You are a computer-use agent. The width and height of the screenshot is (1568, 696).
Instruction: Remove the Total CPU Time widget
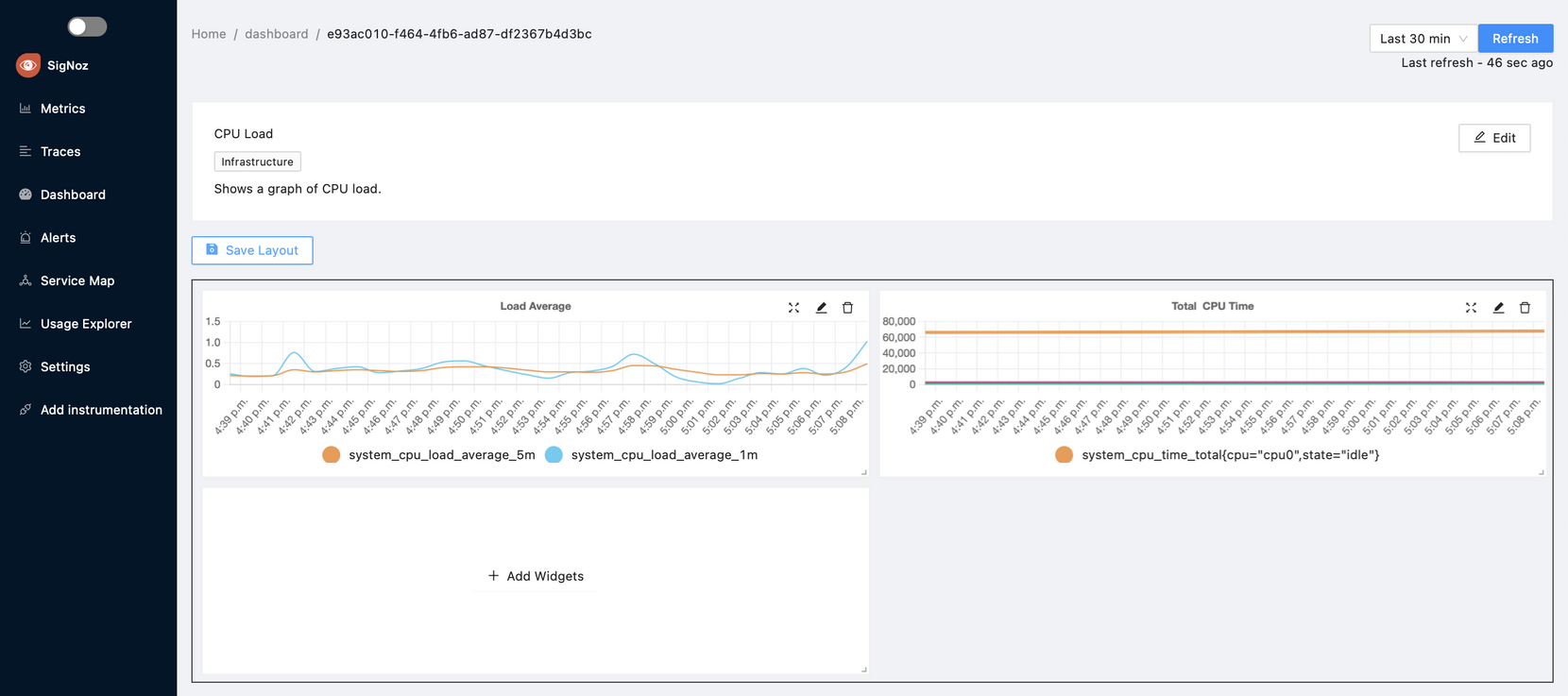pyautogui.click(x=1525, y=308)
